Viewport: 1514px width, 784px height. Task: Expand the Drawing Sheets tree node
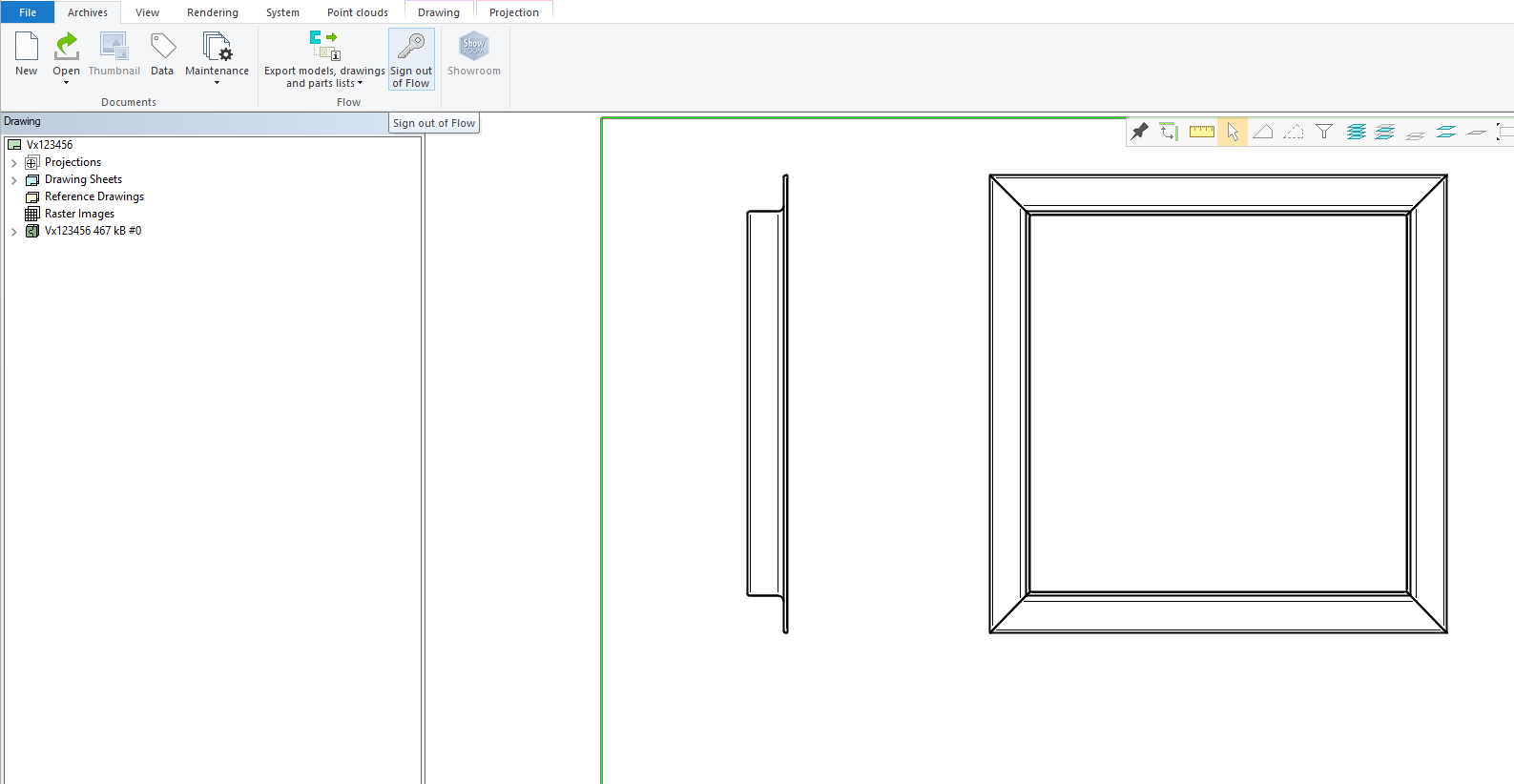point(13,180)
